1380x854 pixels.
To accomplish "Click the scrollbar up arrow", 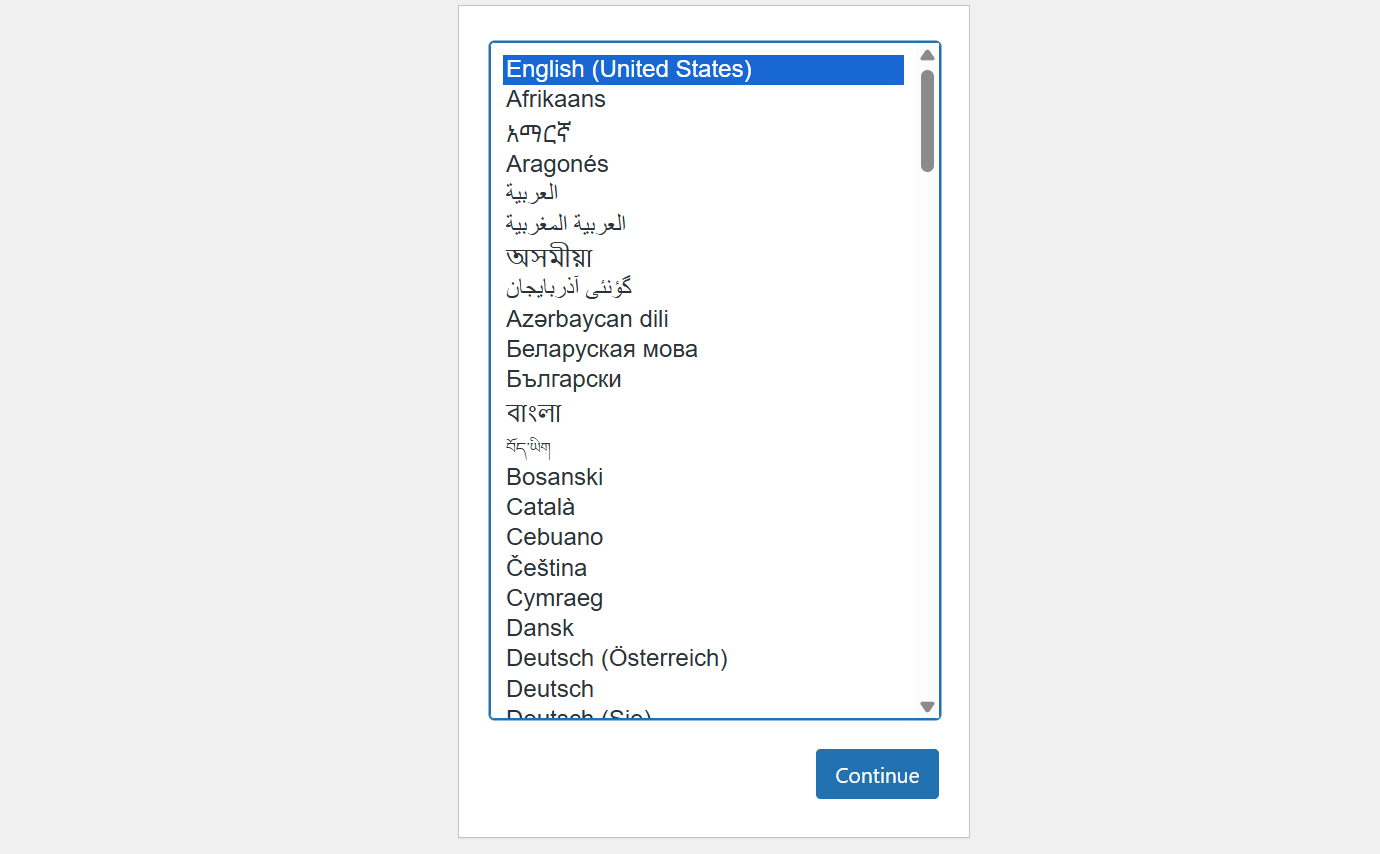I will coord(927,56).
